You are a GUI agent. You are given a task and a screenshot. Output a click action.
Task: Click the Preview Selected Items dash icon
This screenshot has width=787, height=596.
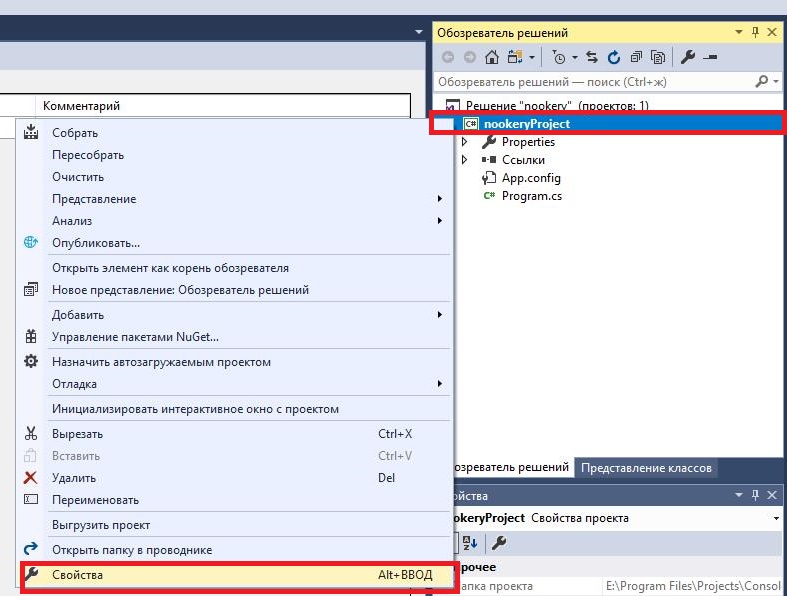click(710, 57)
